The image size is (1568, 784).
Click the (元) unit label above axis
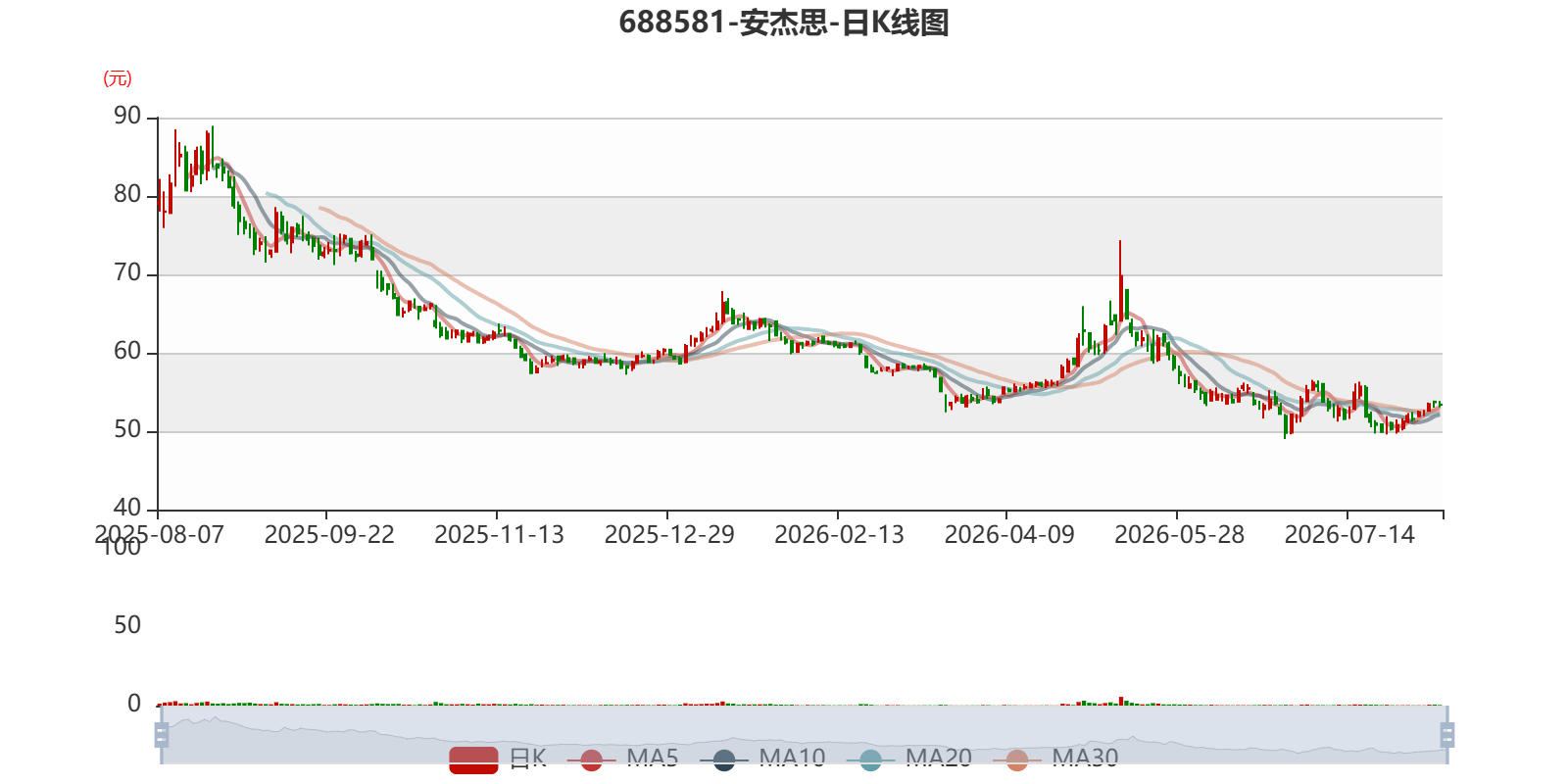(118, 78)
